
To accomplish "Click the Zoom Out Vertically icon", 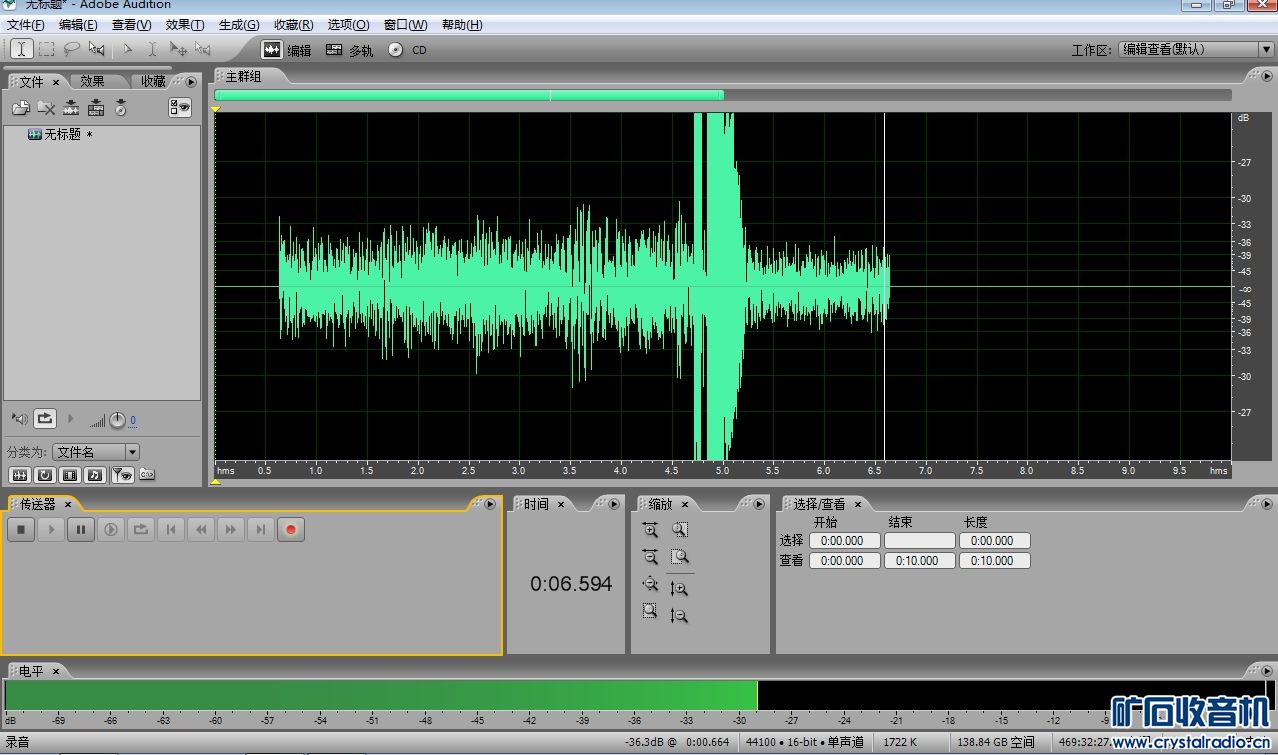I will pos(679,616).
